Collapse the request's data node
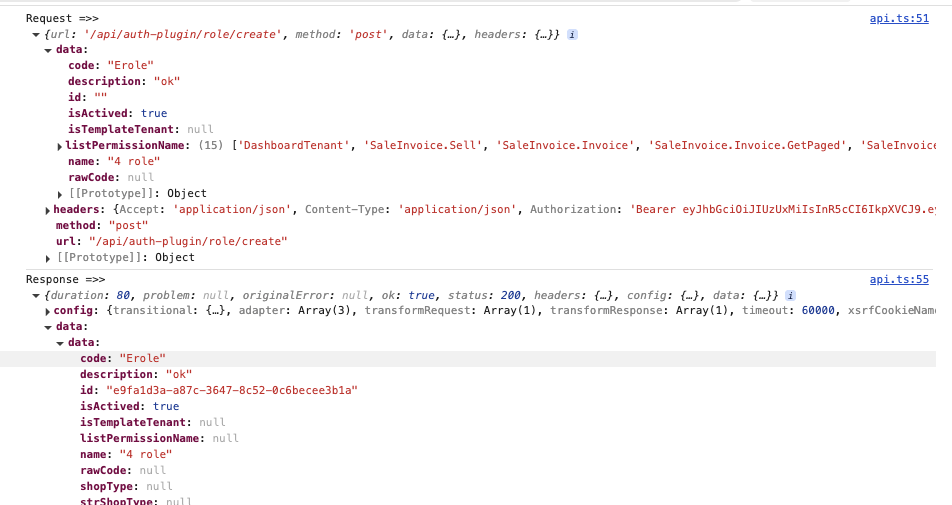The width and height of the screenshot is (952, 505). (x=48, y=50)
